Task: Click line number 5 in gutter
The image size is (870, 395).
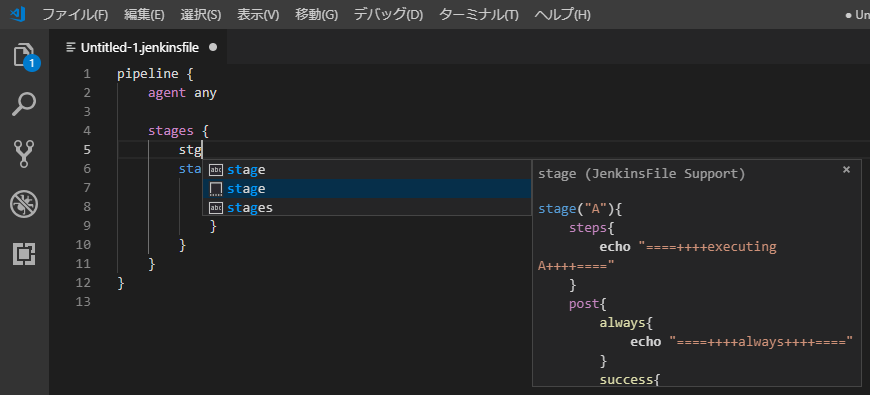Action: pos(86,150)
